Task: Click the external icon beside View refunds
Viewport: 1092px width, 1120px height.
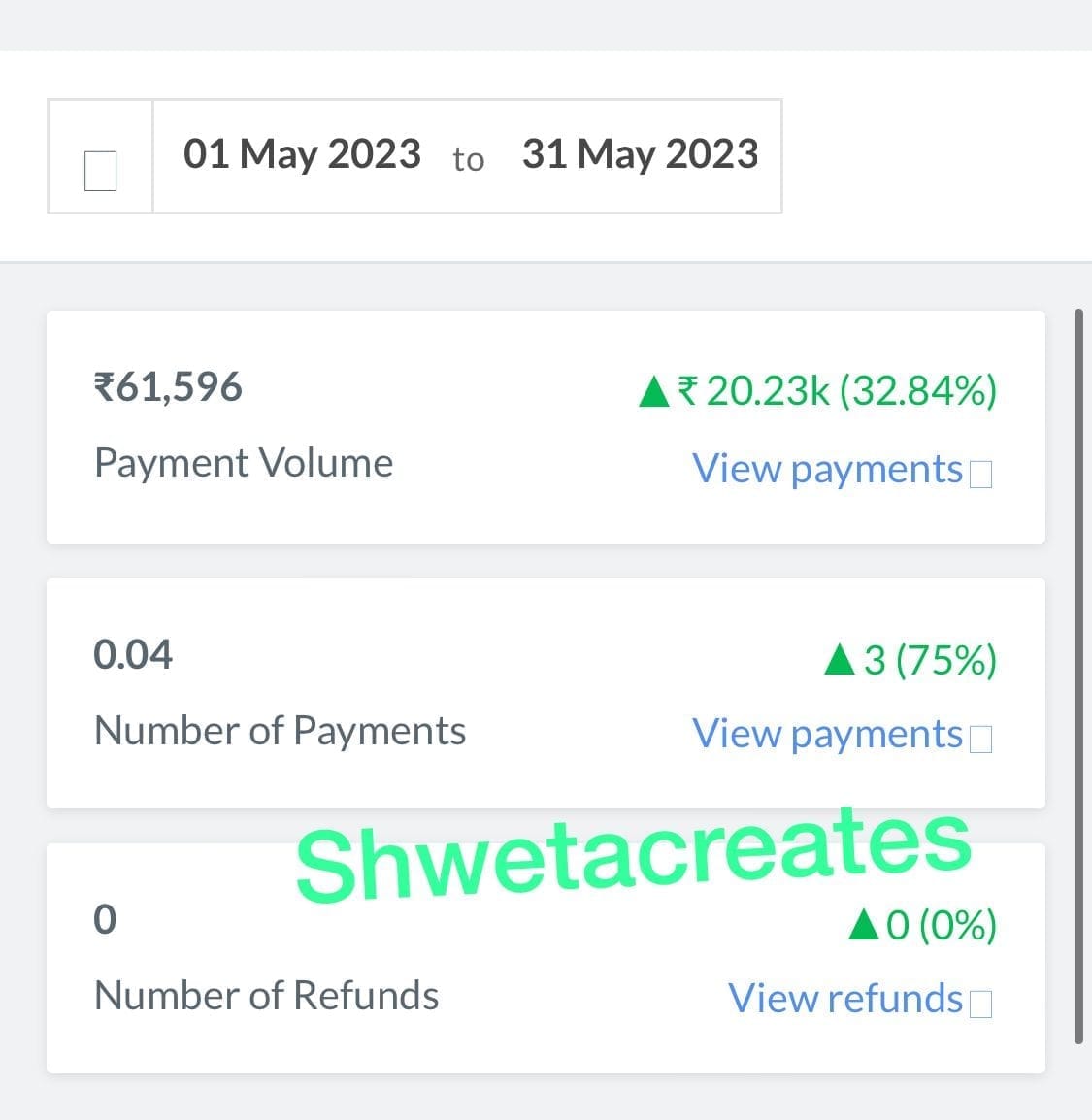Action: pos(980,1004)
